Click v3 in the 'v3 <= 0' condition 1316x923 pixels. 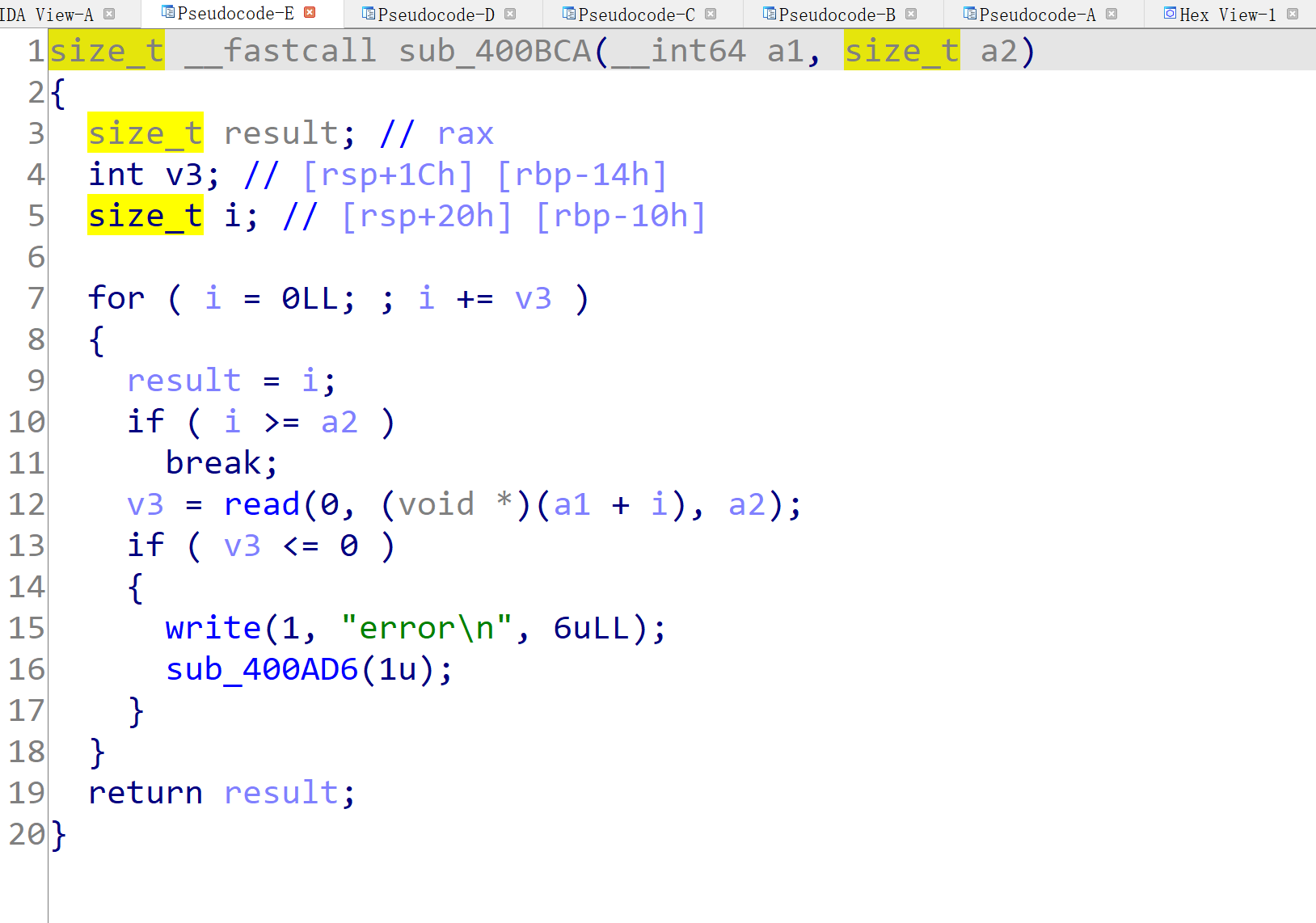pos(243,545)
